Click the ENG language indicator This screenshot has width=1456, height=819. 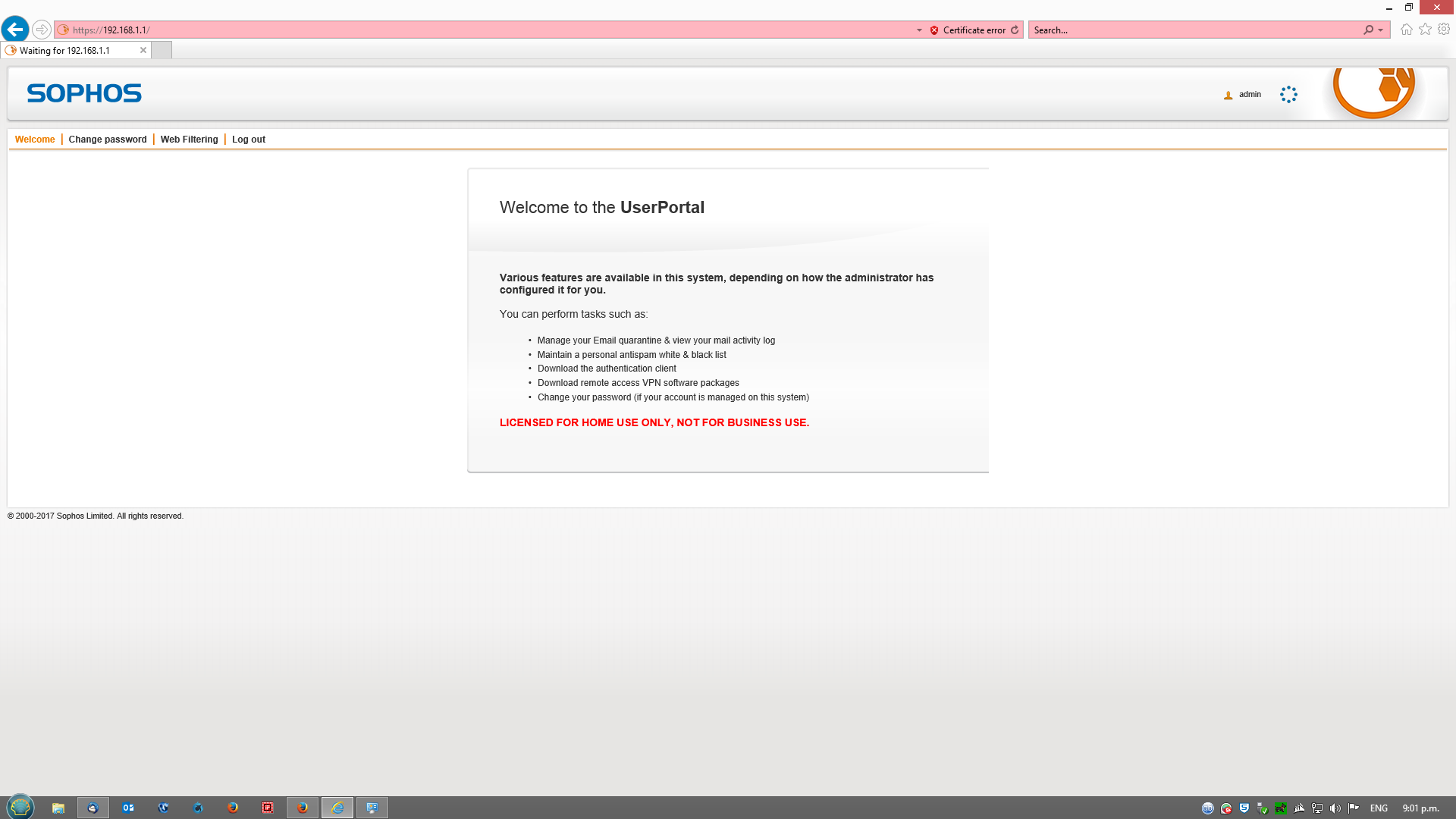[1379, 808]
